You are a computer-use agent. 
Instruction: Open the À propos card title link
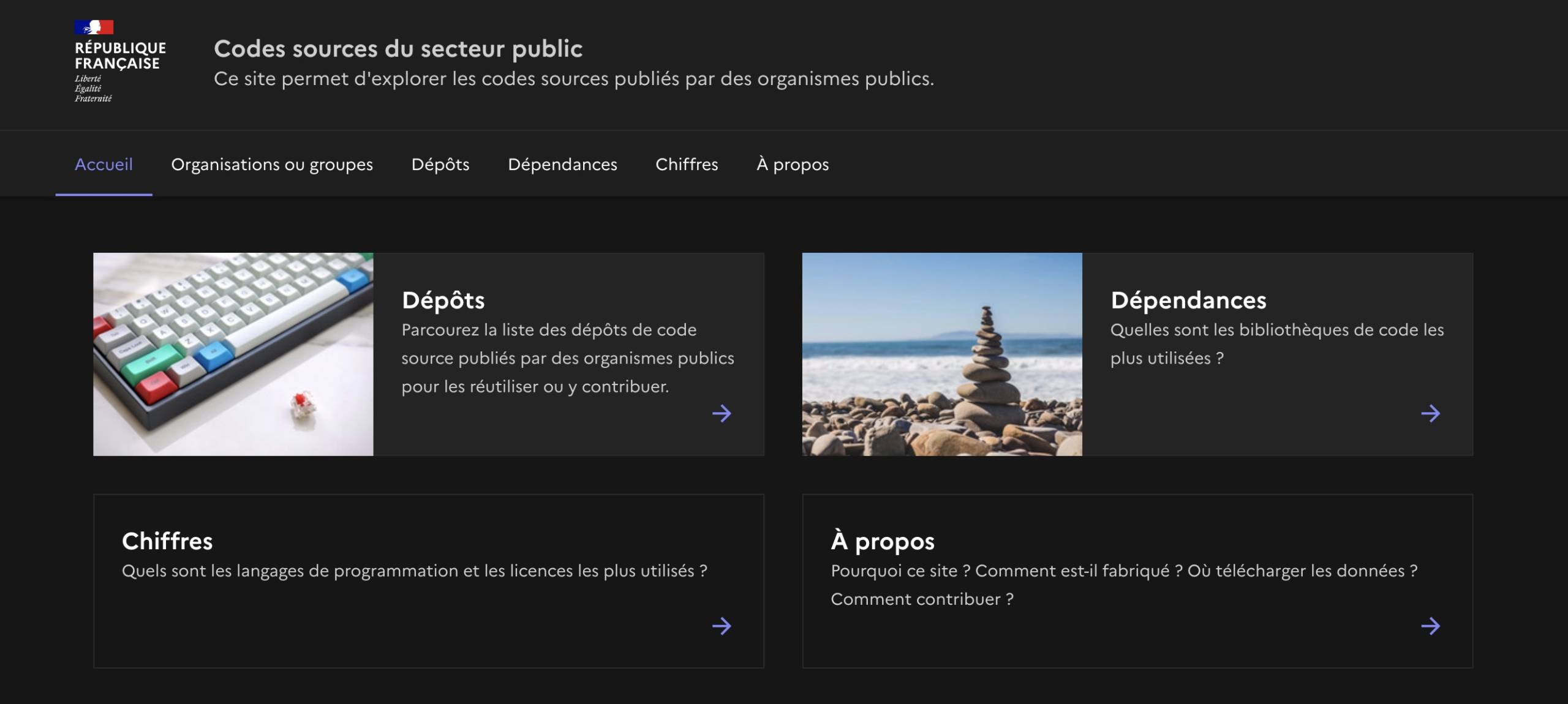883,541
